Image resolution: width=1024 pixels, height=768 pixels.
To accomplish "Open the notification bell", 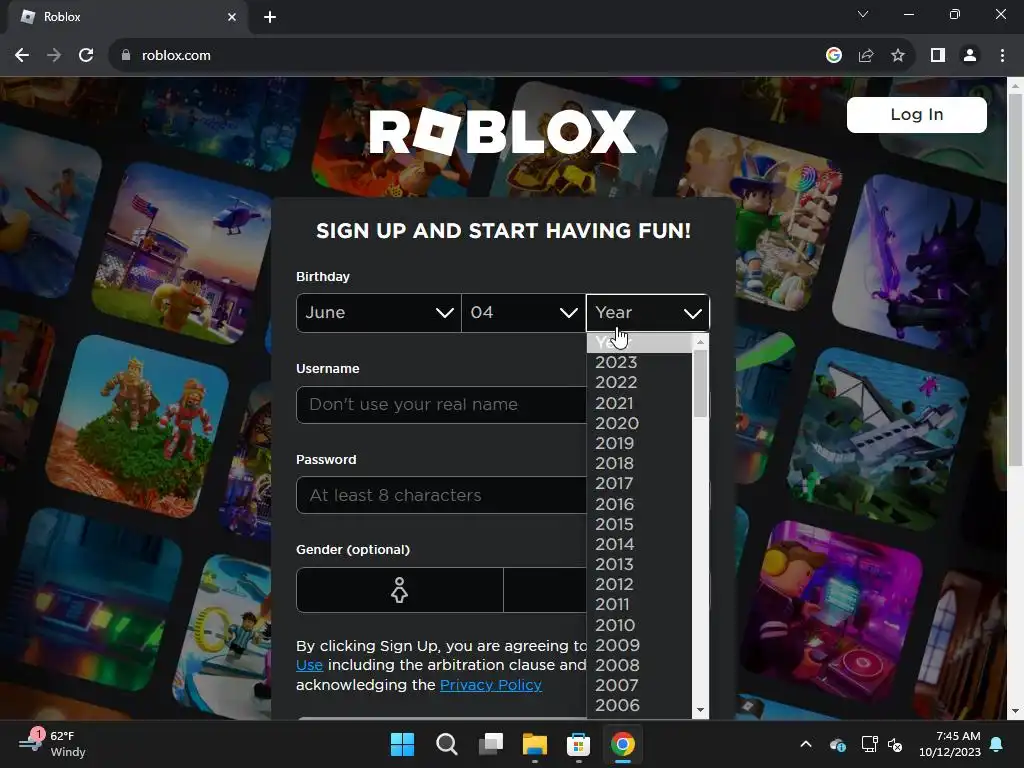I will click(997, 744).
